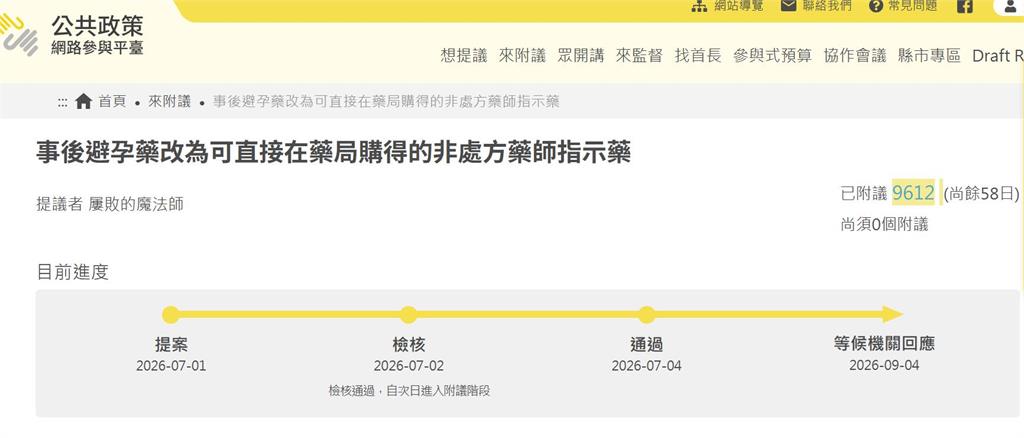The height and width of the screenshot is (438, 1024).
Task: Click the 常見問題 question mark icon
Action: [x=876, y=6]
